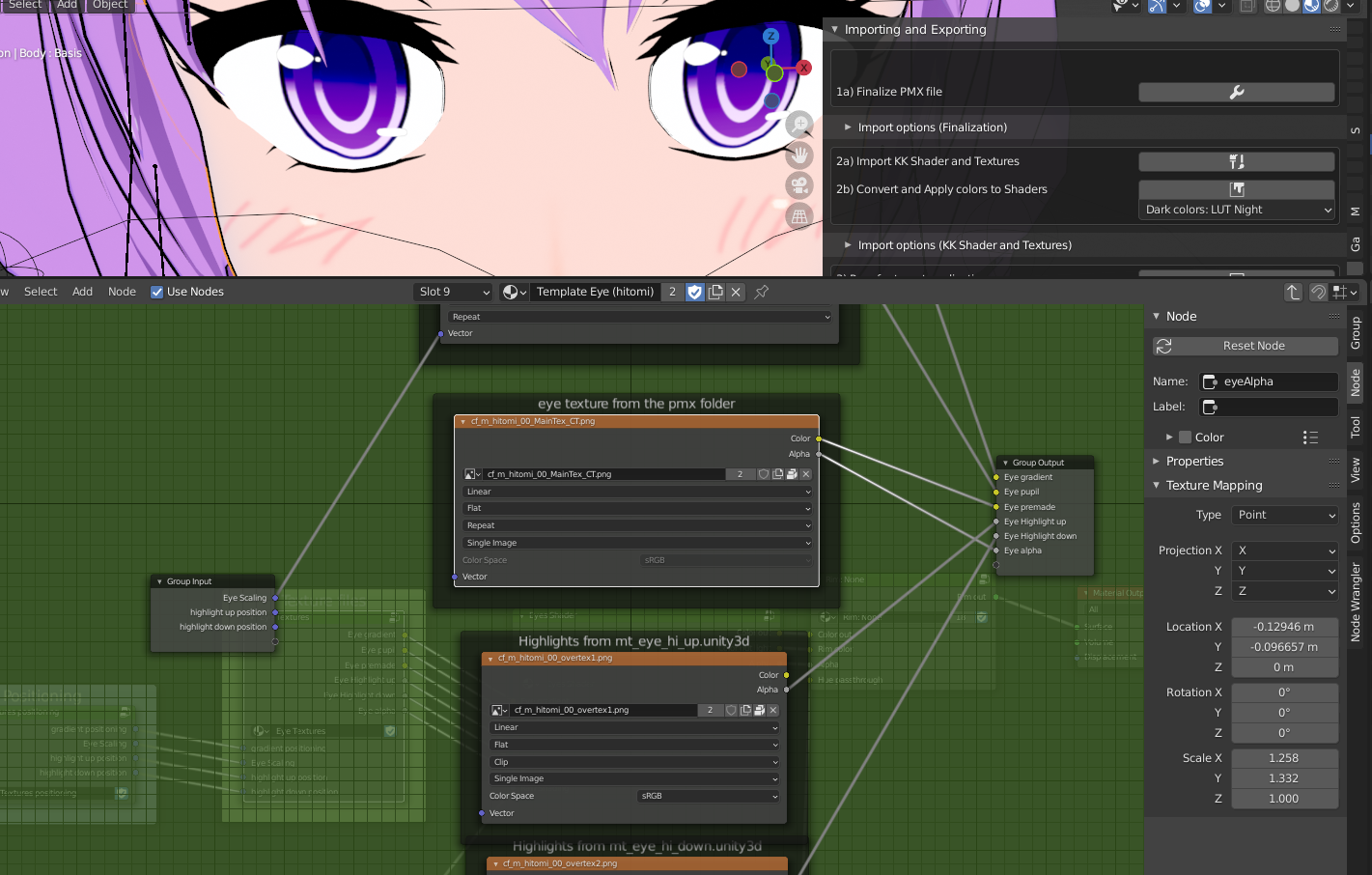
Task: Select solid viewport shading
Action: [x=1292, y=6]
